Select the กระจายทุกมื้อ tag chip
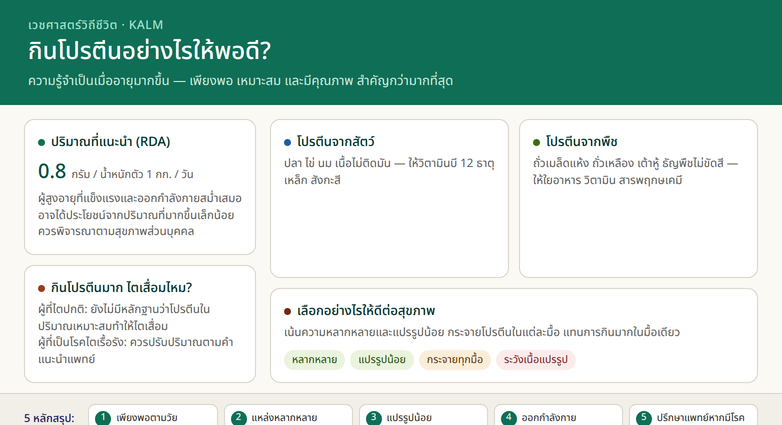 click(x=455, y=360)
